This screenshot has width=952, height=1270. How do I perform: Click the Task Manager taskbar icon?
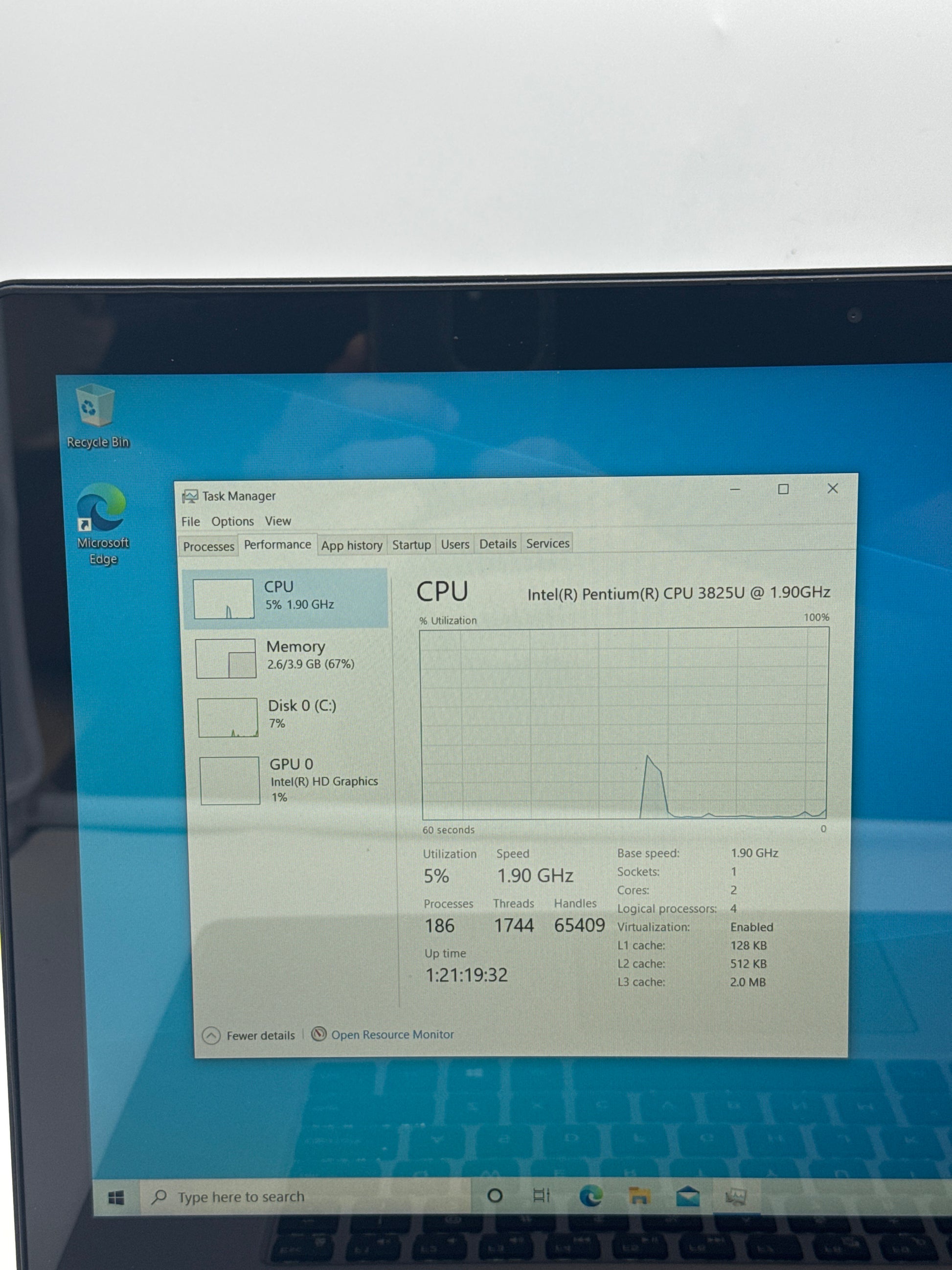tap(736, 1197)
